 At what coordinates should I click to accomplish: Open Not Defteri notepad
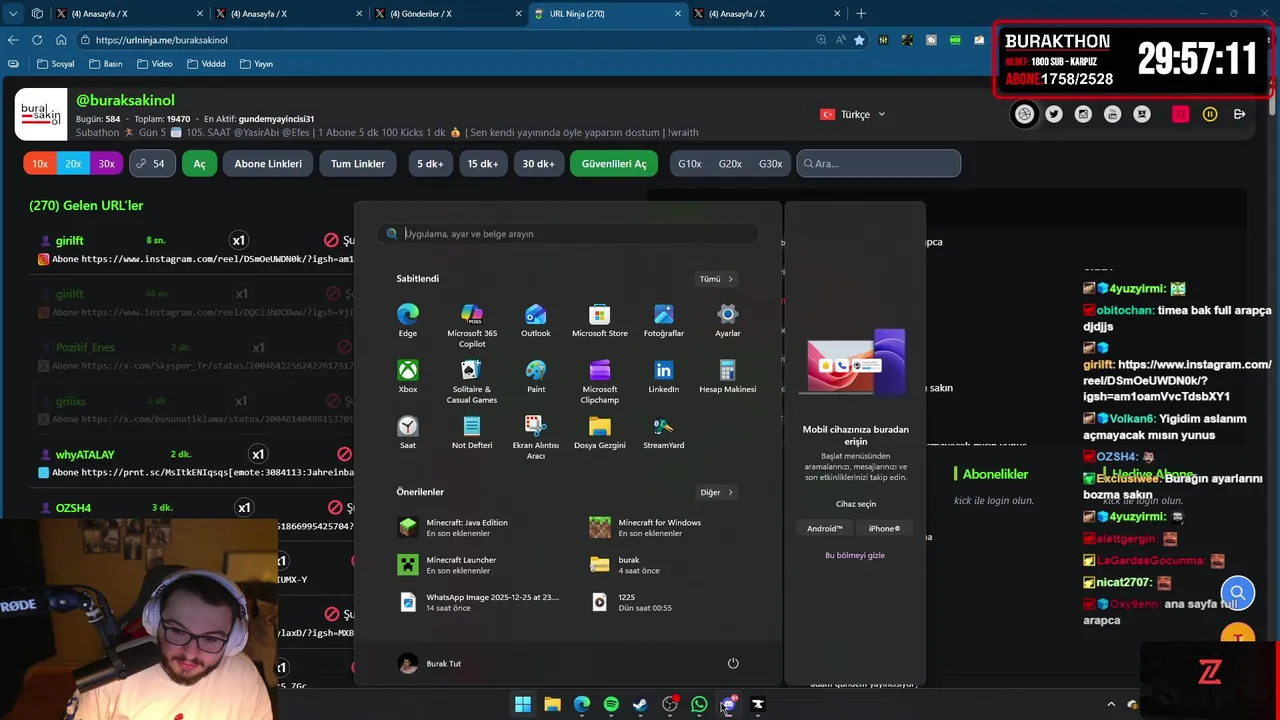pos(472,433)
